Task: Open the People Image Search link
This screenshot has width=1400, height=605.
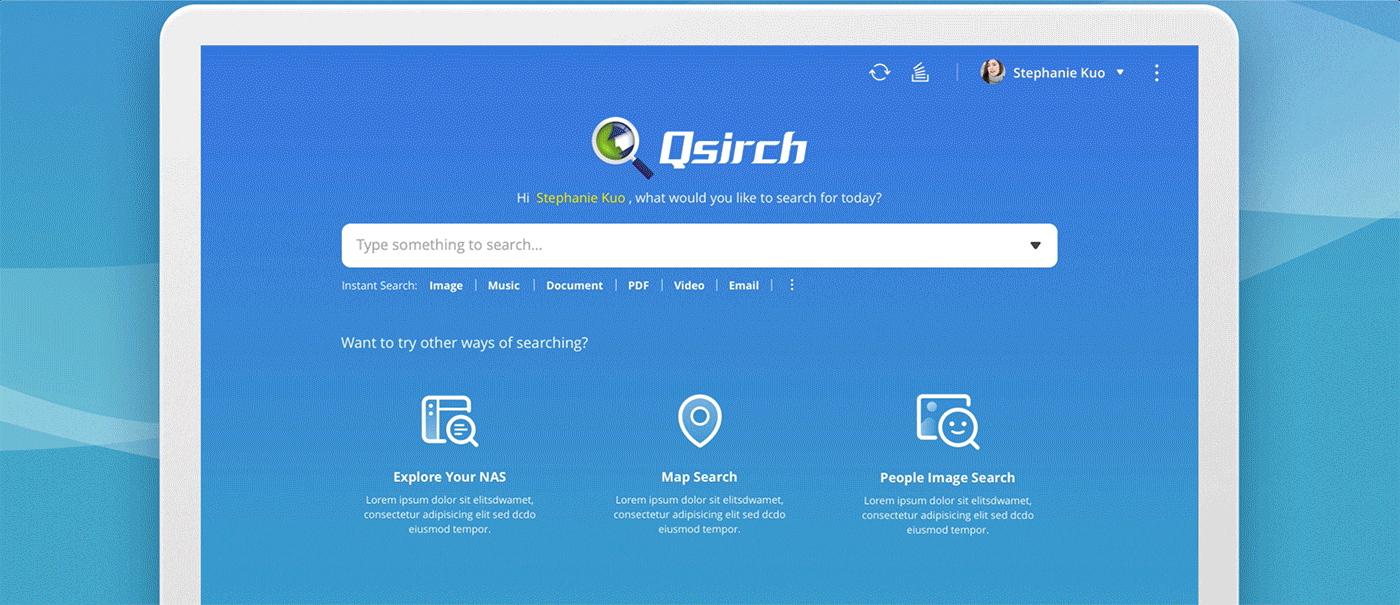Action: 947,478
